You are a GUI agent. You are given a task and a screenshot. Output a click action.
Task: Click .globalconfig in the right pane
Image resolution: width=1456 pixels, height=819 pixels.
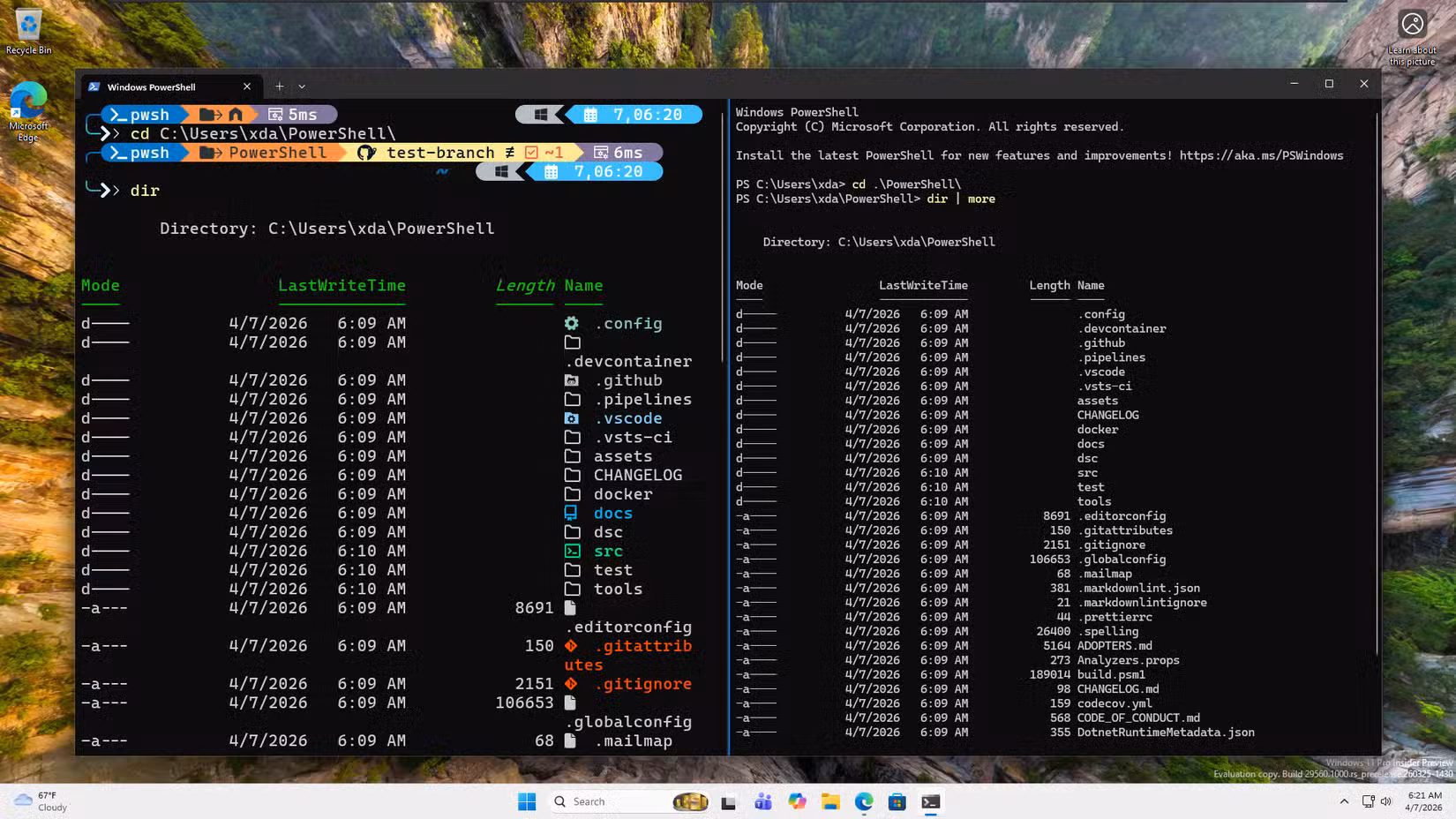(x=1122, y=559)
